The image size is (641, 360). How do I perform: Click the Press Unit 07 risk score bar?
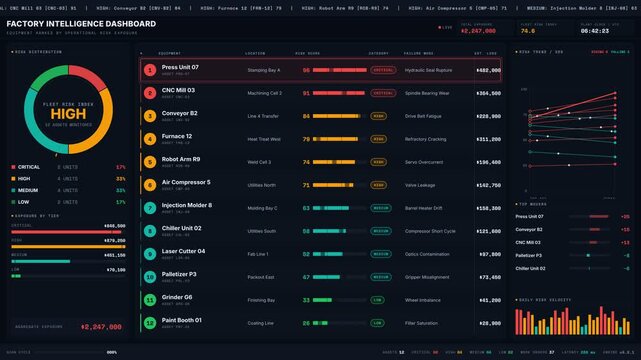340,70
